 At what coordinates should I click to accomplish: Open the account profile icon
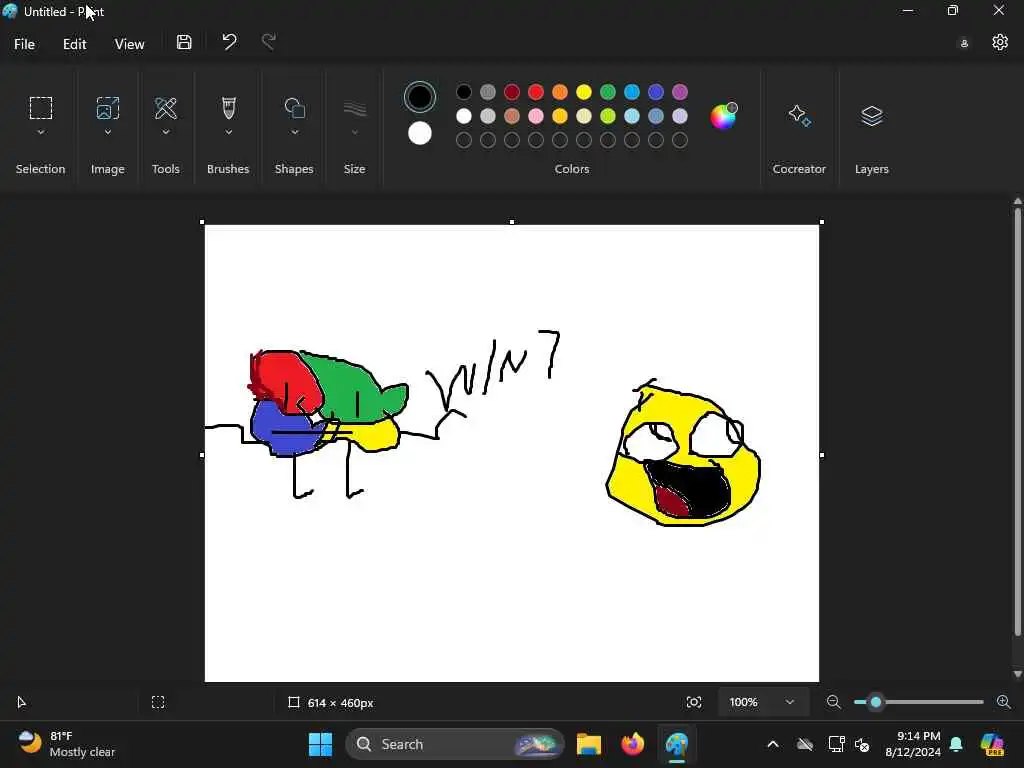pyautogui.click(x=964, y=44)
